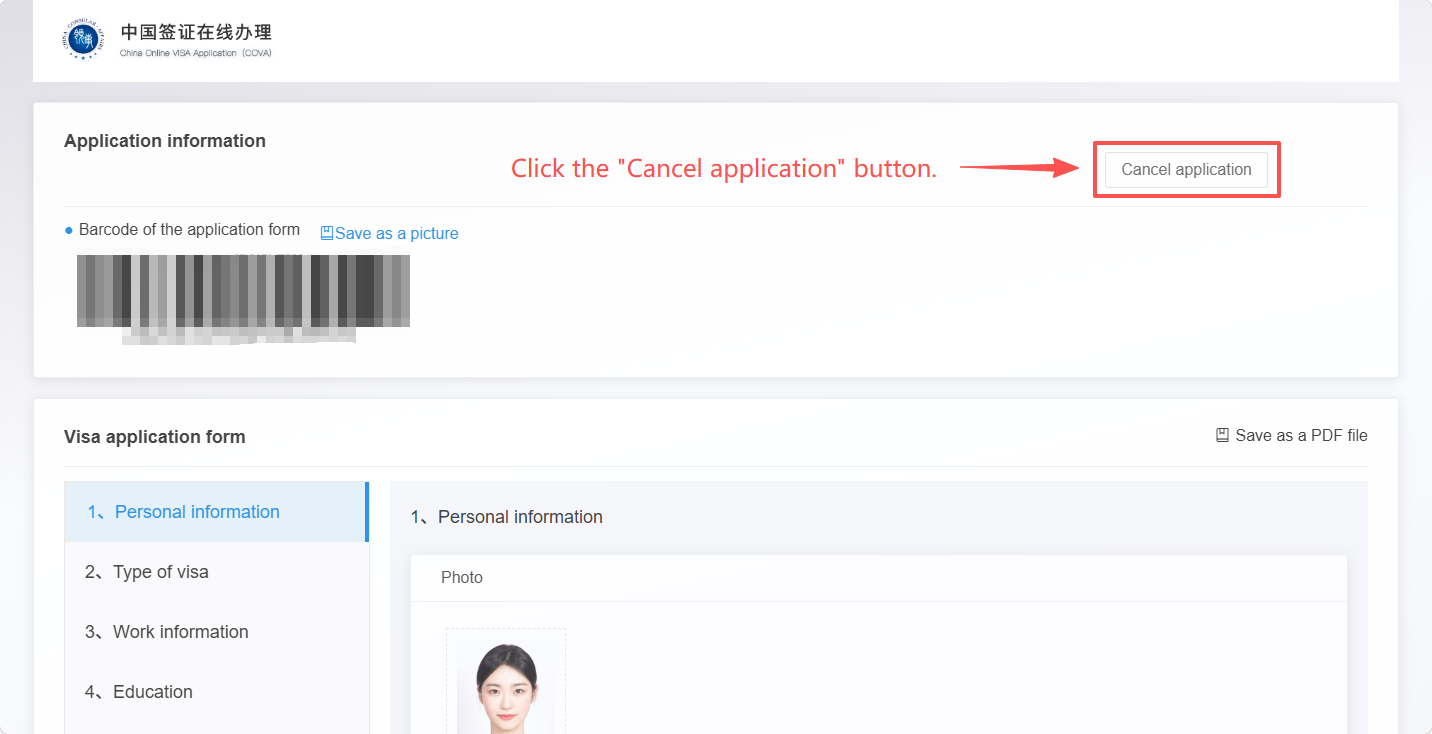Click the "Application information" heading
This screenshot has height=734, width=1432.
point(165,141)
